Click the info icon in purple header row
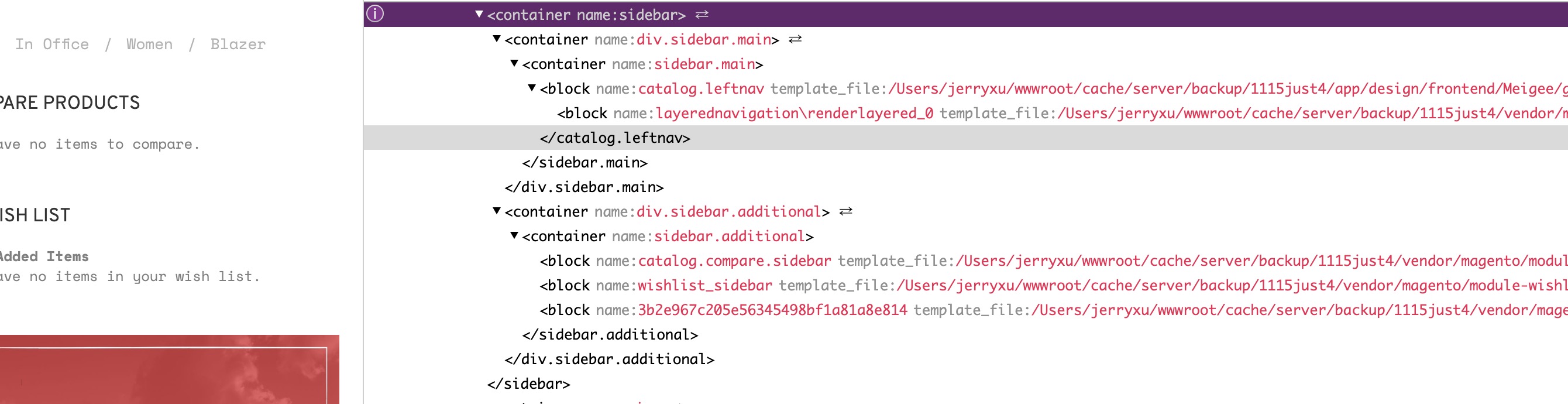Screen dimensions: 1568x404 (375, 13)
